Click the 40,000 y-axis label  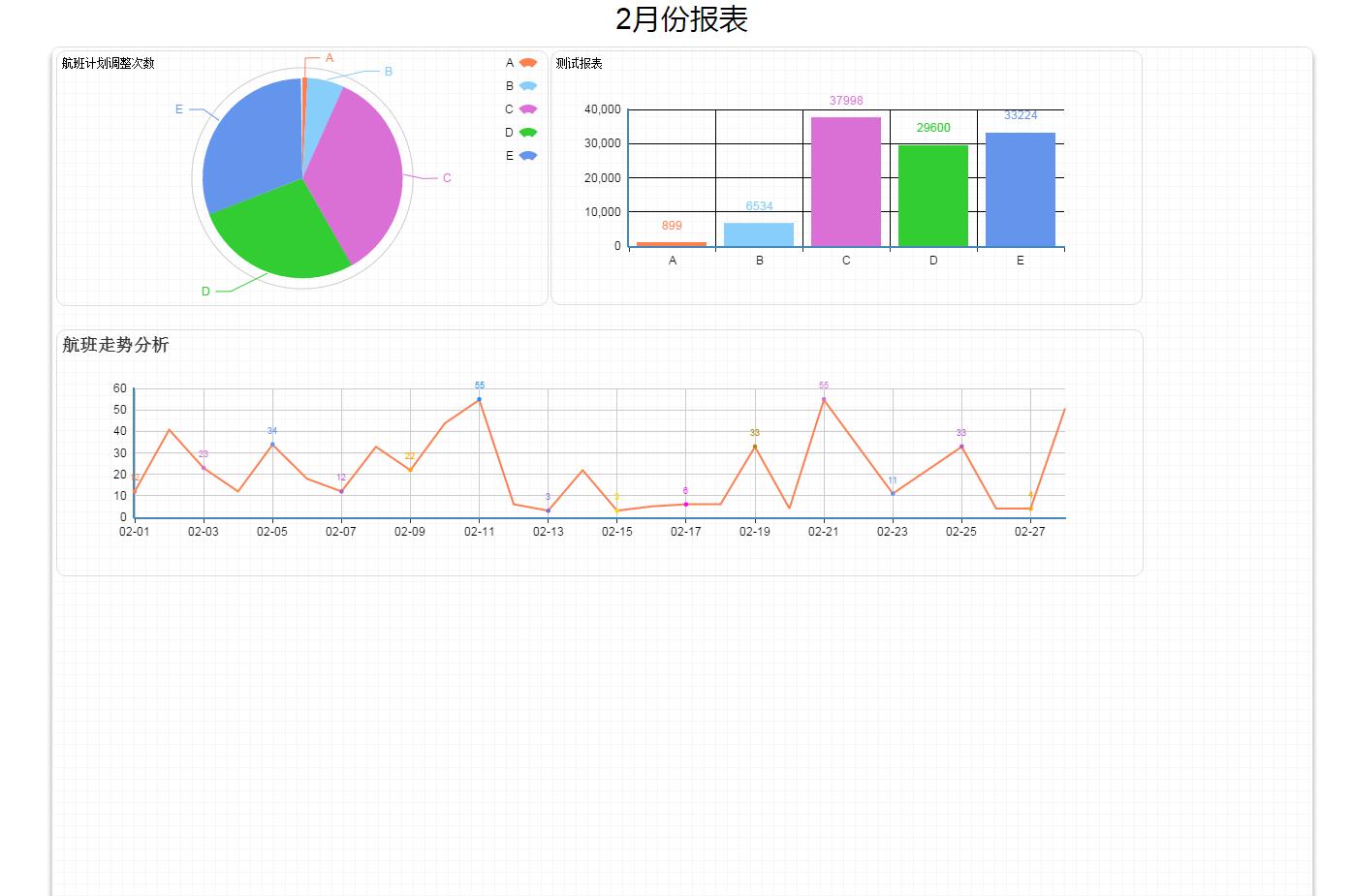pos(602,109)
